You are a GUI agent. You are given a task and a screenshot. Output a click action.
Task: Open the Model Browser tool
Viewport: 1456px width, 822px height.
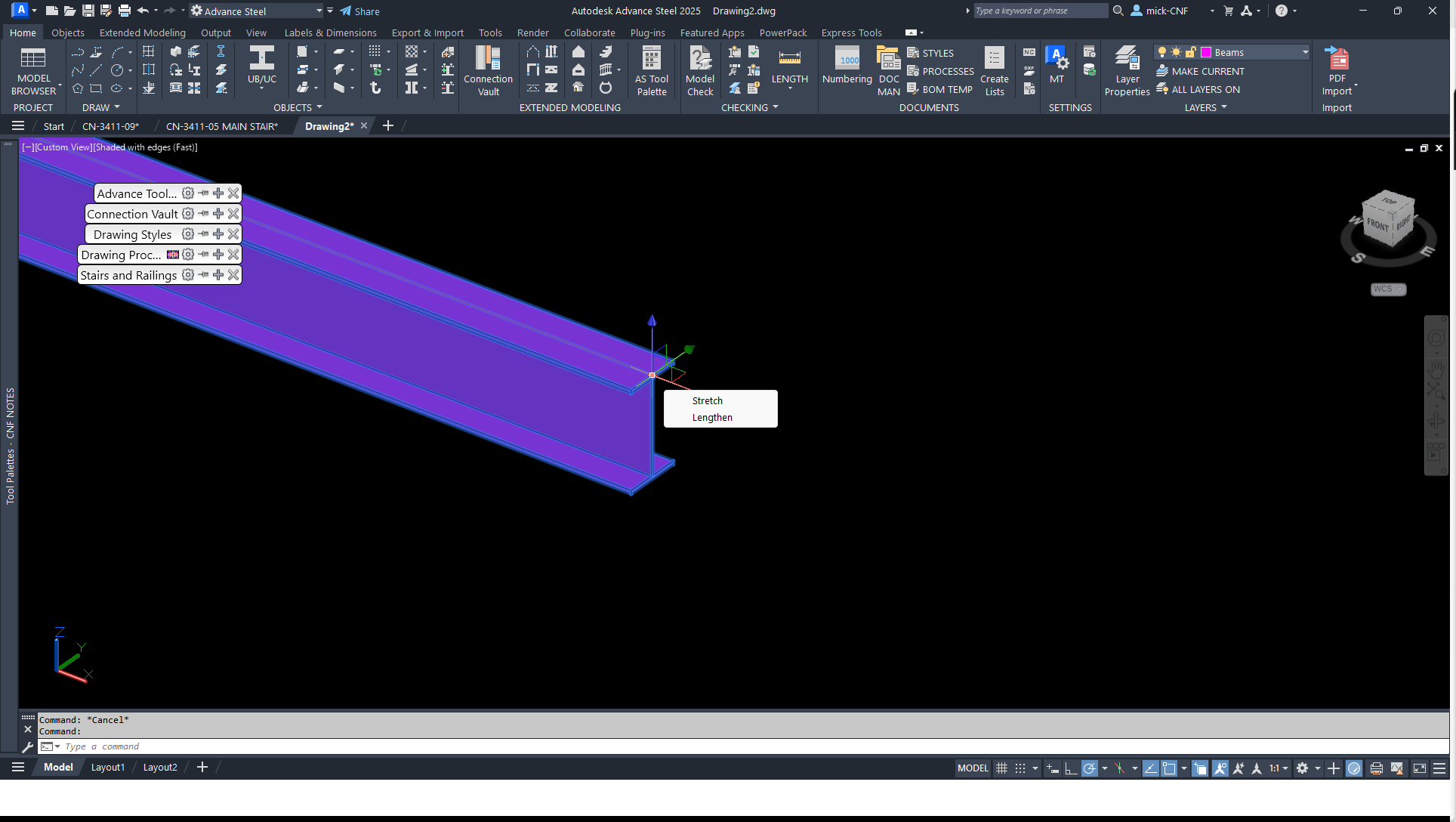(x=33, y=71)
